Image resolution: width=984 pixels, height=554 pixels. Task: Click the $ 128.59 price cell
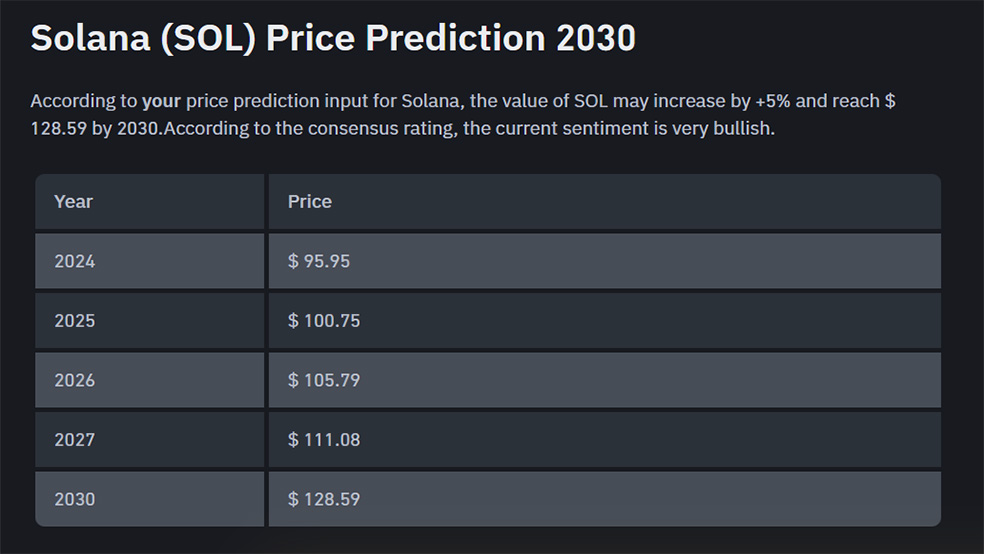(605, 499)
